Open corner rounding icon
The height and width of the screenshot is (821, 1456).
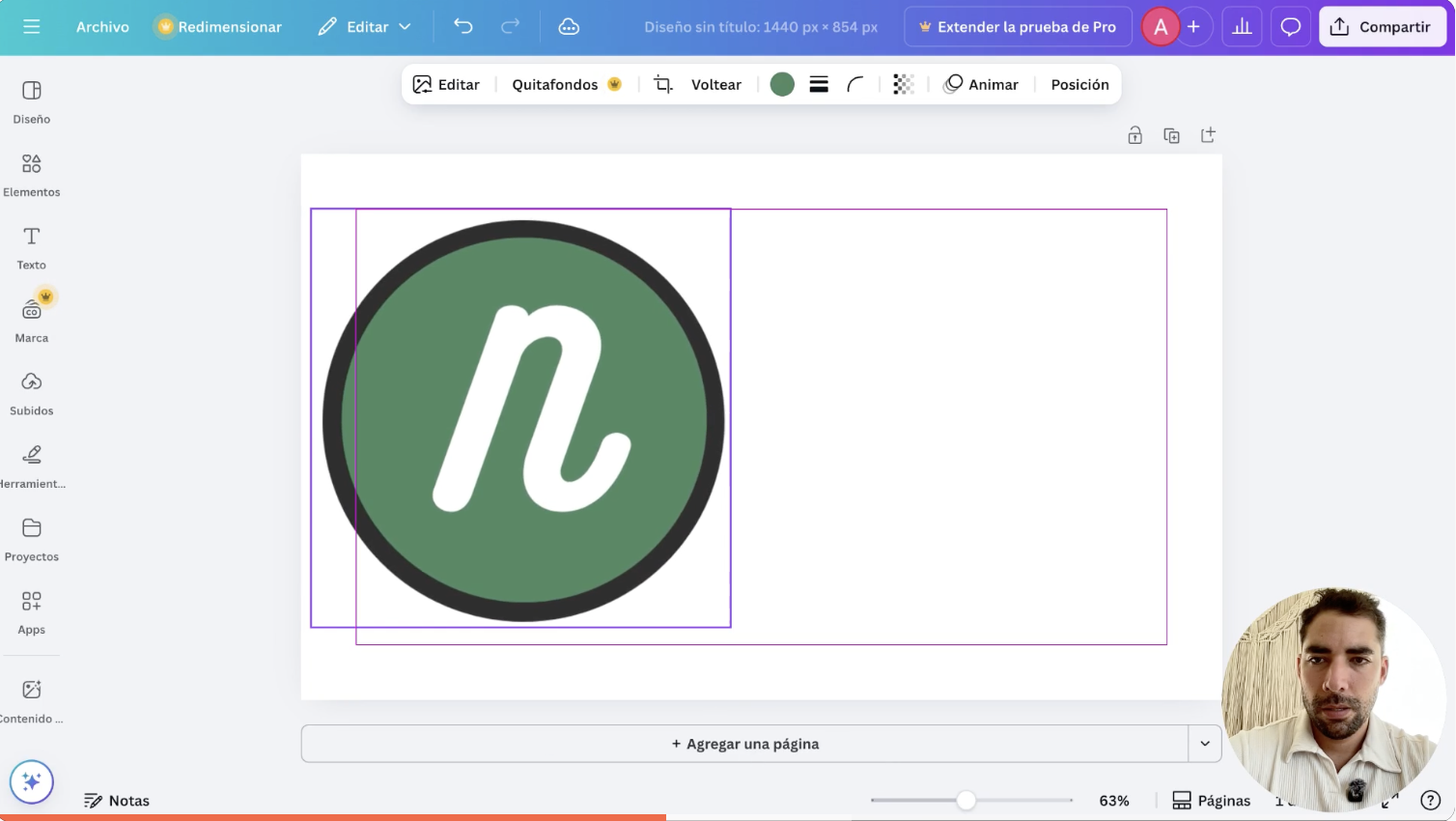click(x=855, y=85)
